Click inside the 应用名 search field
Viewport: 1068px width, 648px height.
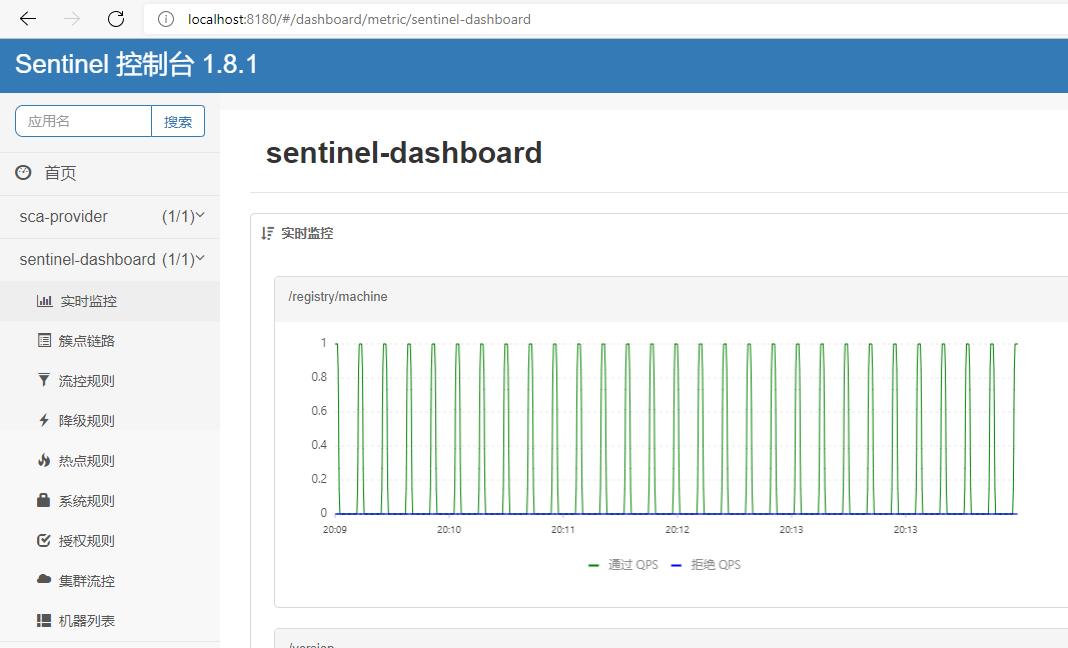83,120
